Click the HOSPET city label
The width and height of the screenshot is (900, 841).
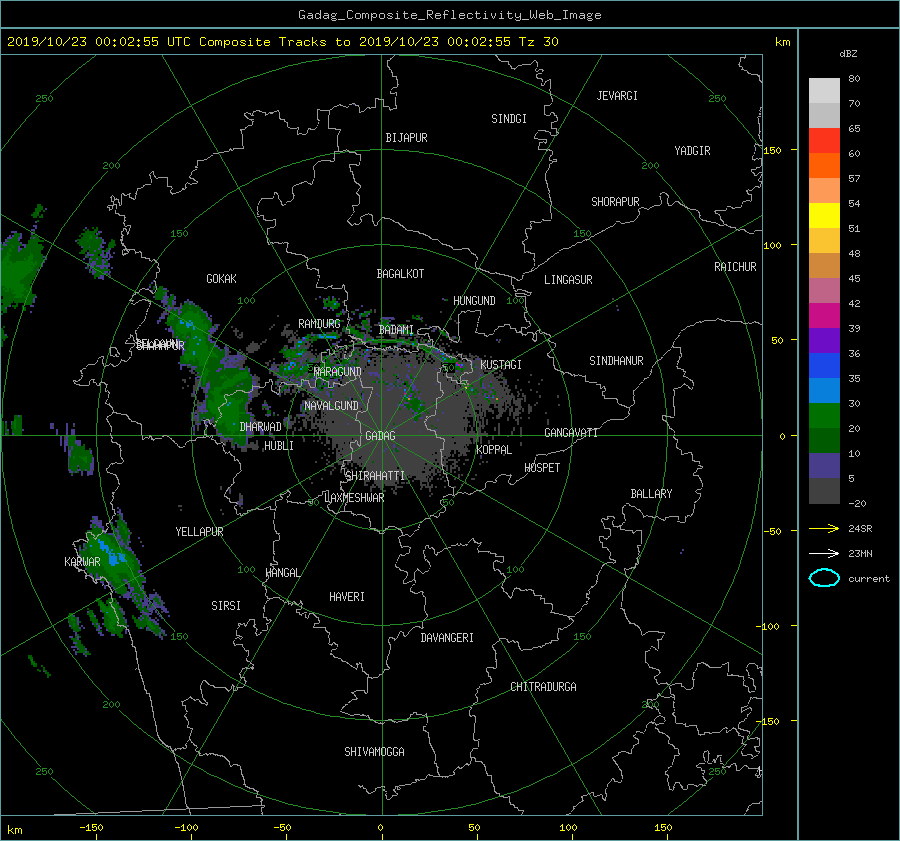point(542,468)
